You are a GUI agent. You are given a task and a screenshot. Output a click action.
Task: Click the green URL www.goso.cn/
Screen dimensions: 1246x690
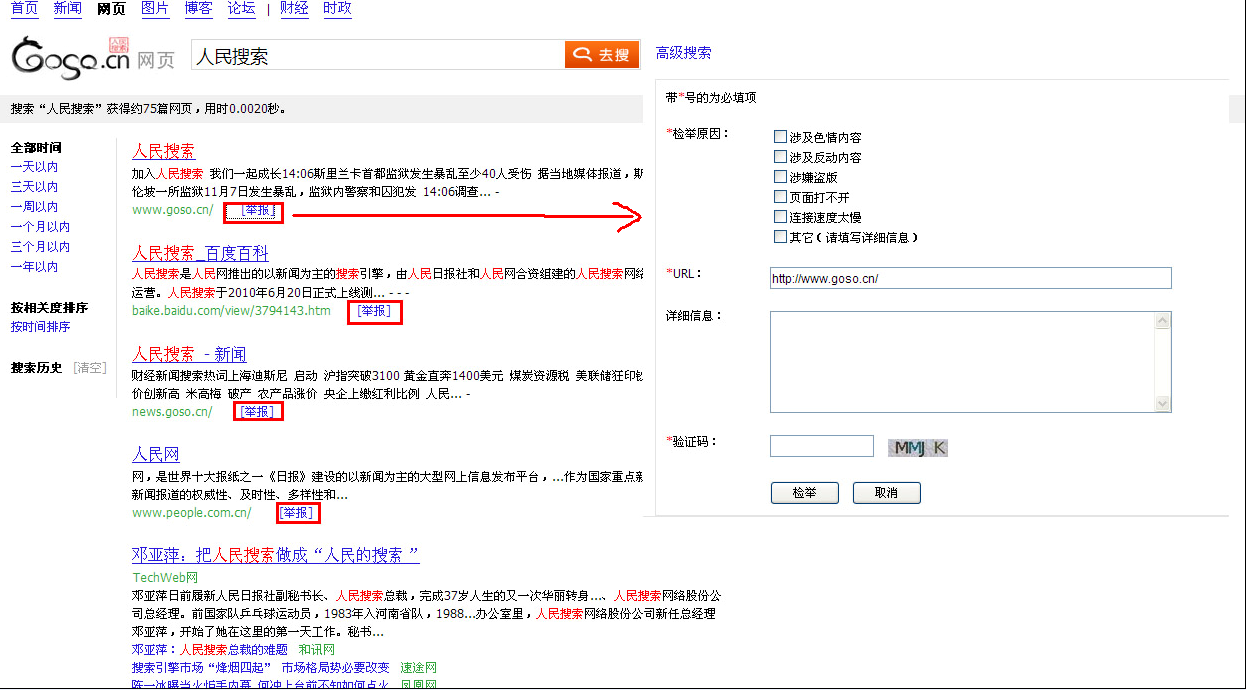[172, 211]
